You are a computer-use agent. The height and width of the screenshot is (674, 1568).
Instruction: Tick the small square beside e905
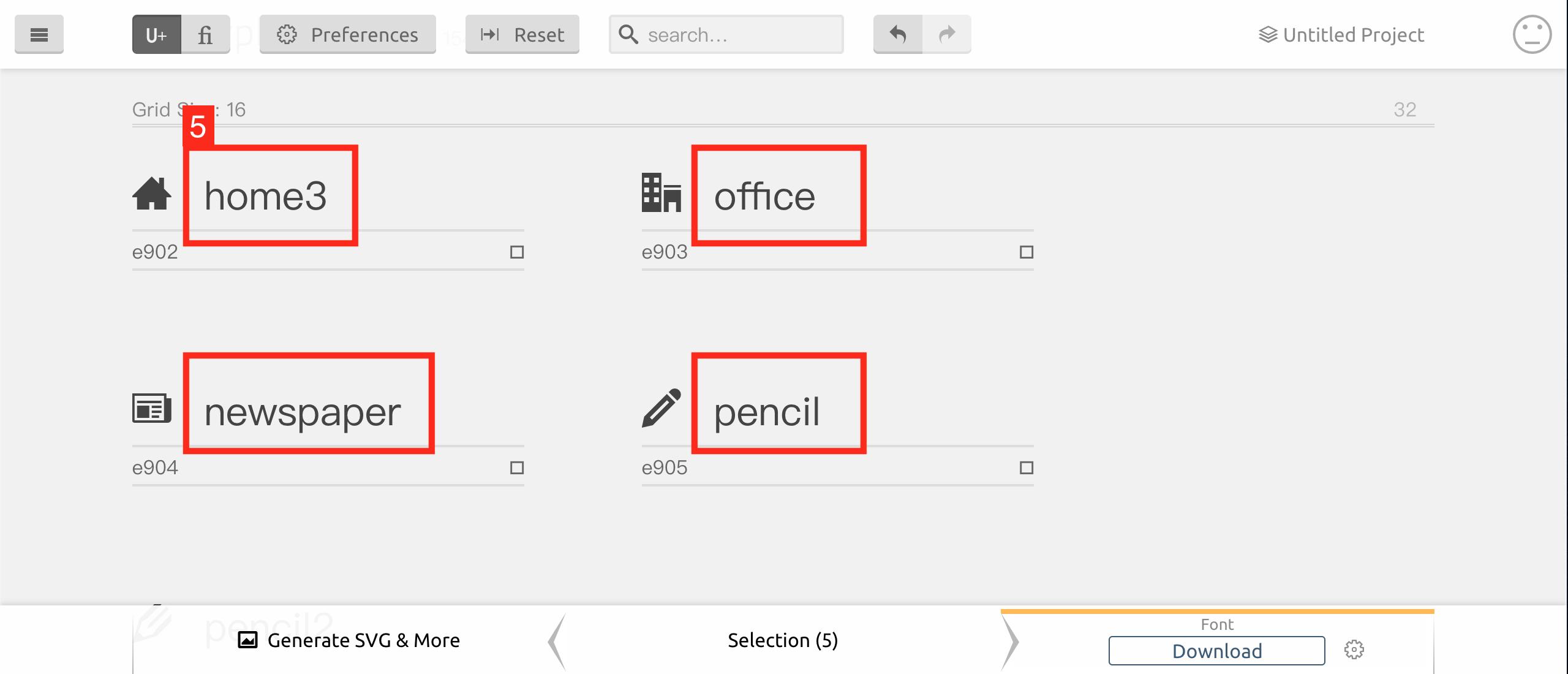(1027, 468)
